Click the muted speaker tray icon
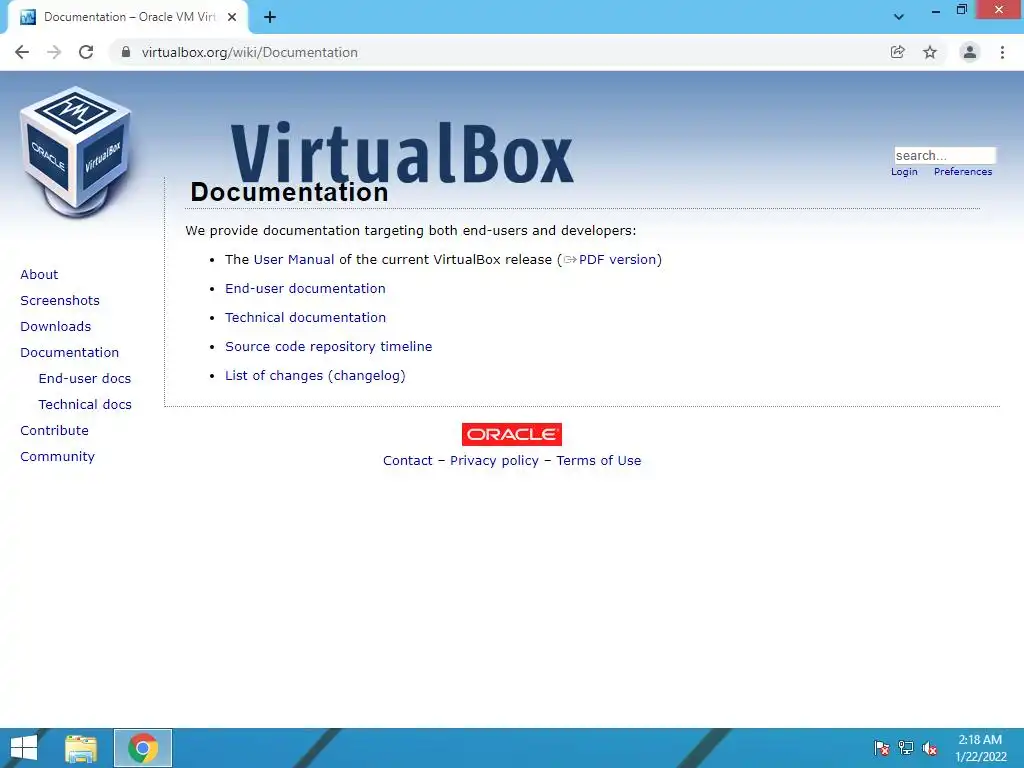 (930, 748)
